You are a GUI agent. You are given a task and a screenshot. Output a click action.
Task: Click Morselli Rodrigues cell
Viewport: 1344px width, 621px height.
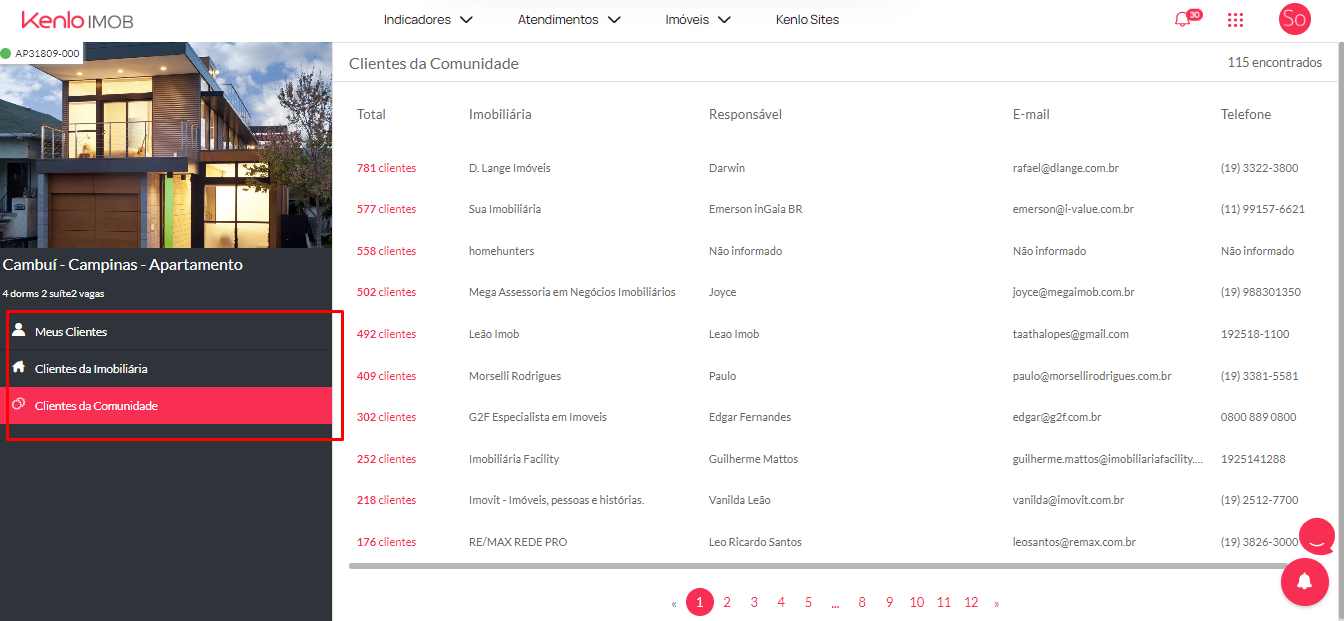point(515,376)
